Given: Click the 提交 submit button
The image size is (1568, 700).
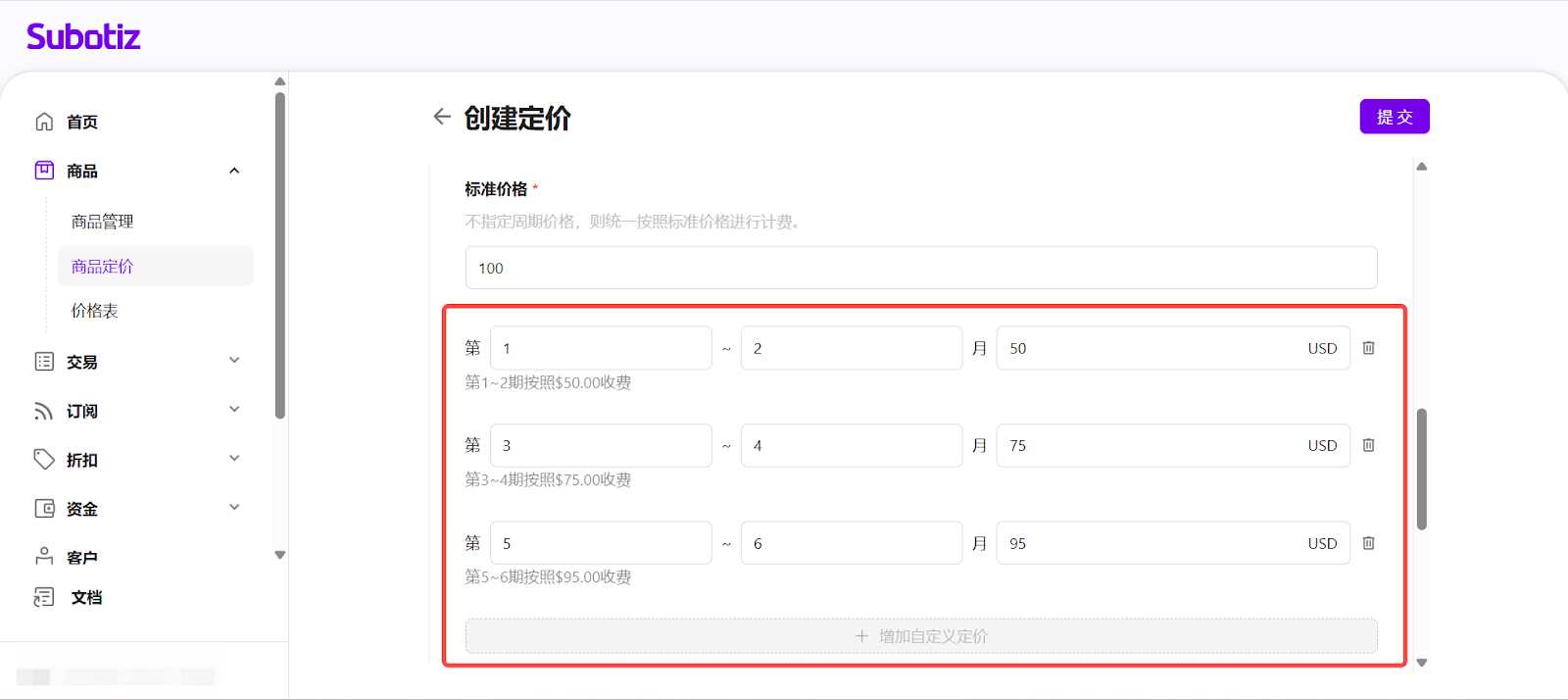Looking at the screenshot, I should tap(1394, 117).
